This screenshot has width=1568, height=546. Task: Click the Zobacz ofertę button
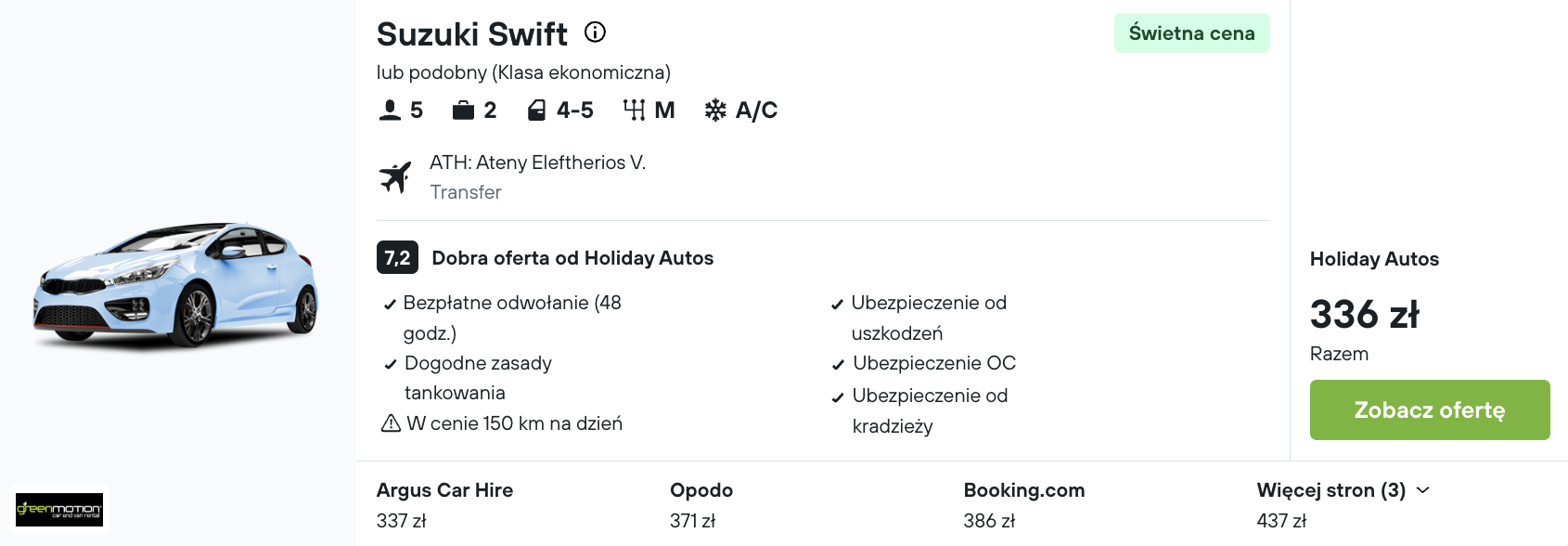point(1430,409)
